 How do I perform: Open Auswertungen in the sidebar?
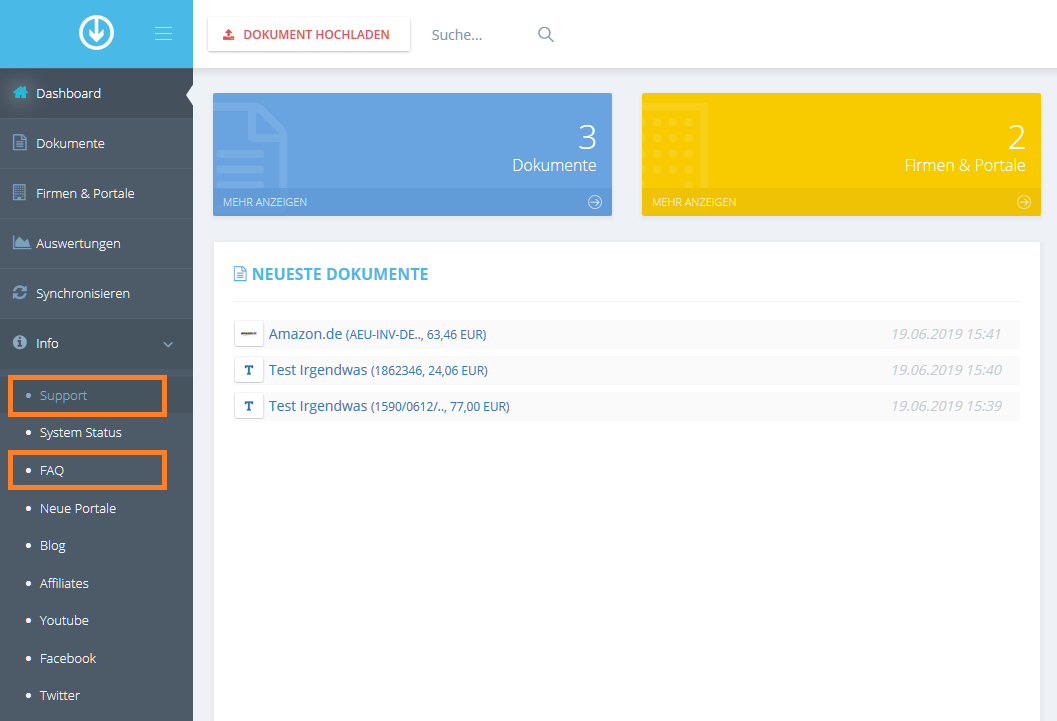click(96, 243)
